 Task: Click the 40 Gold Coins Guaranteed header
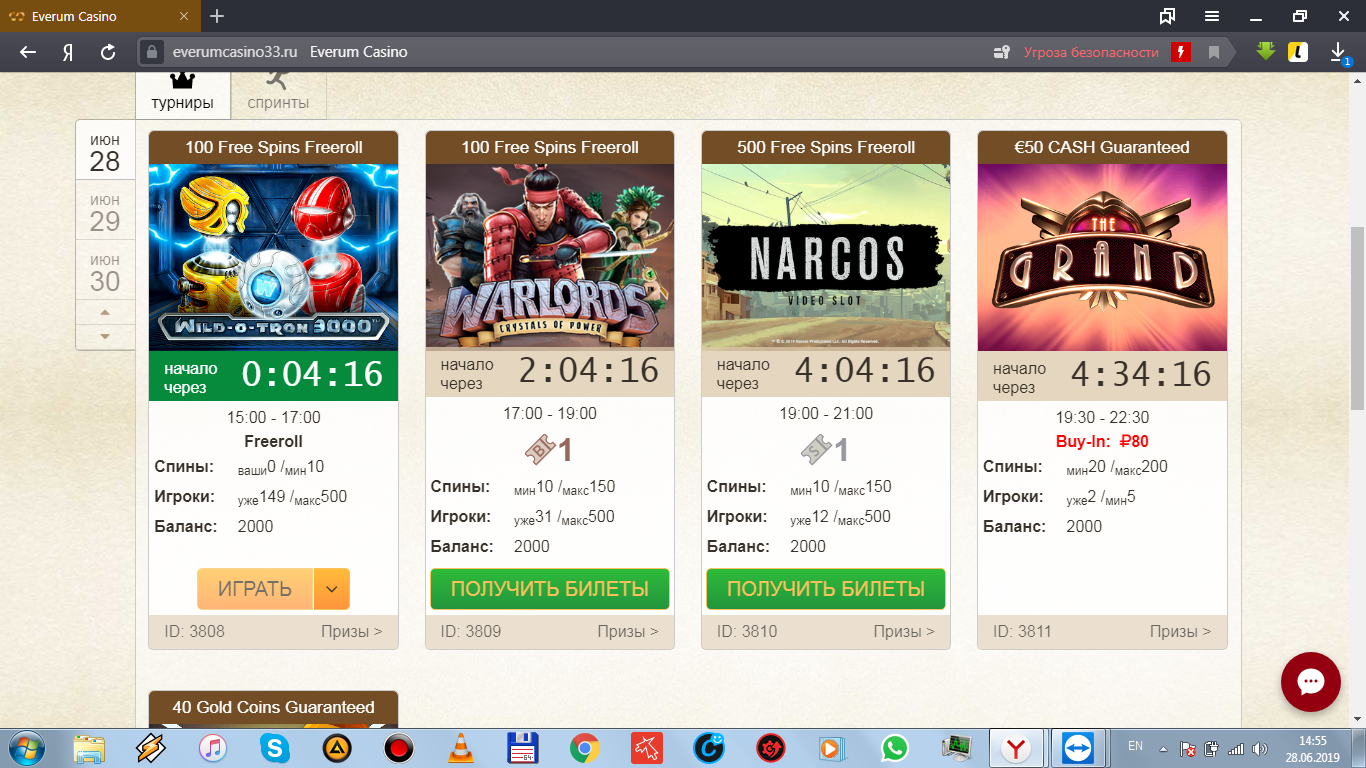[273, 707]
